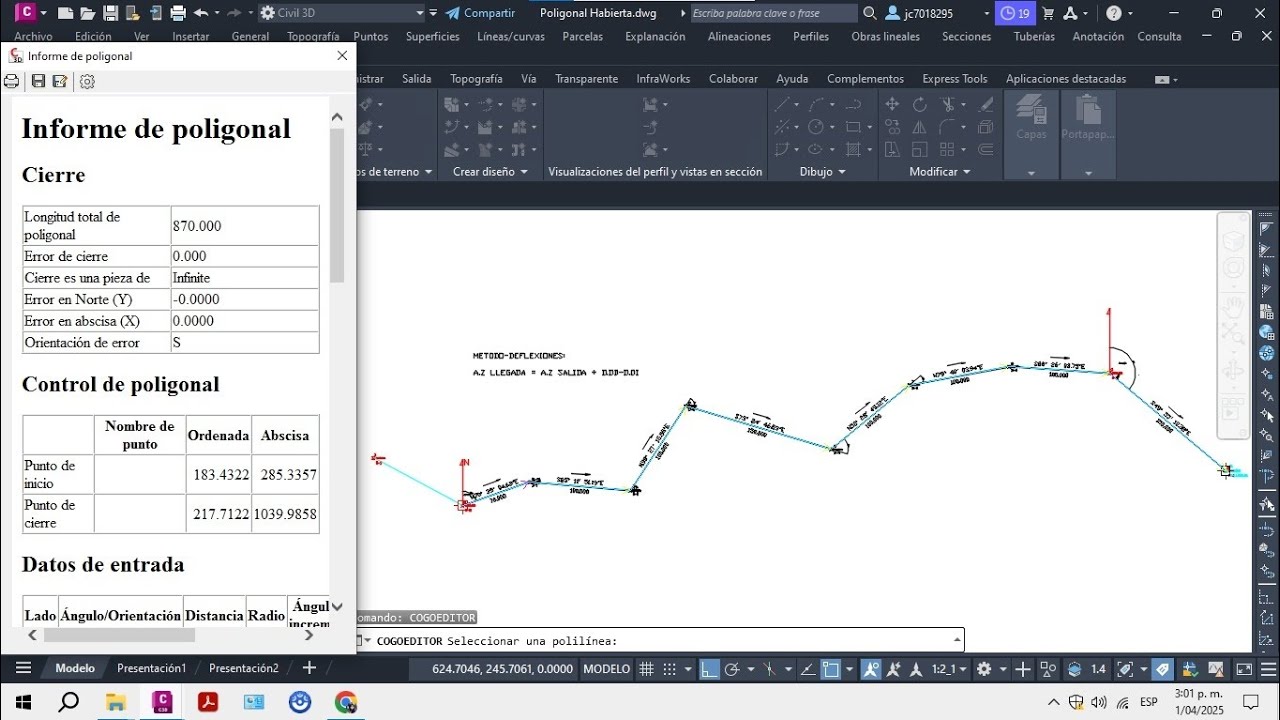This screenshot has height=720, width=1280.
Task: Open the help question mark icon
Action: 1114,13
